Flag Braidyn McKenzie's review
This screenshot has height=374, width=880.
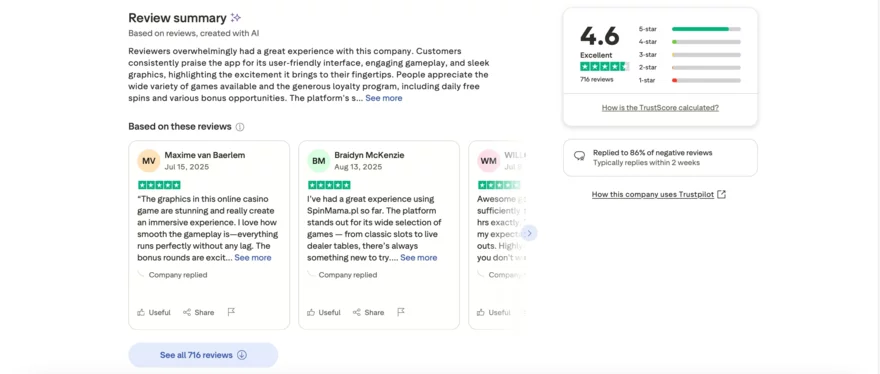click(x=401, y=312)
